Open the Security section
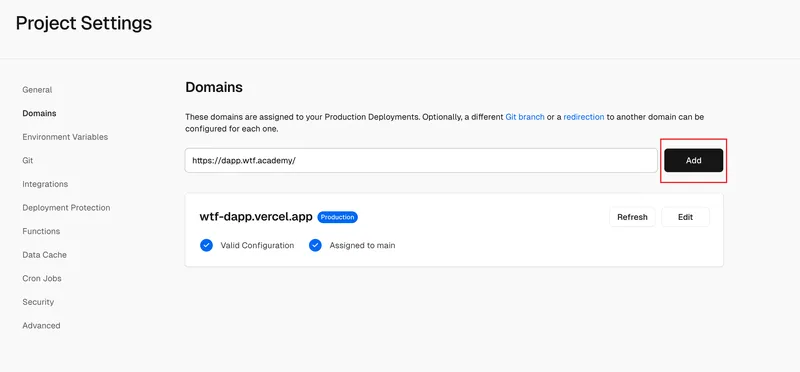The image size is (800, 372). (38, 302)
